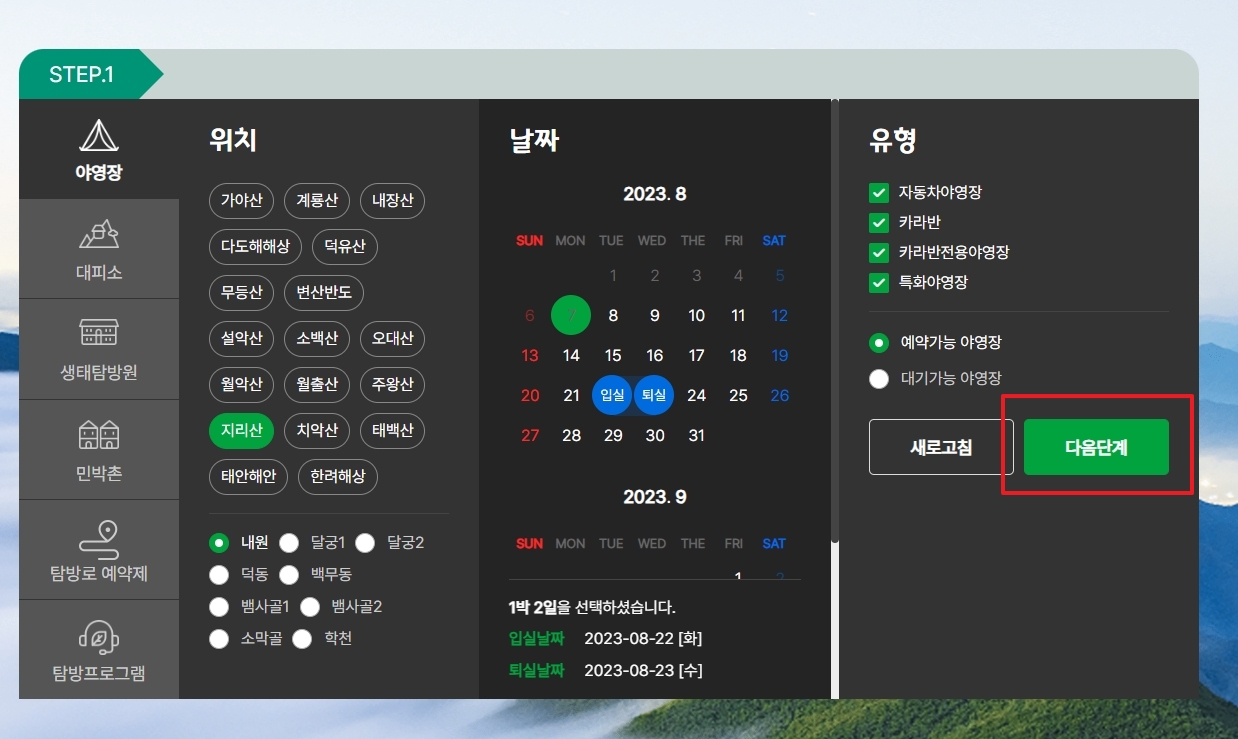Disable the 자동차야영장 checkbox
1238x739 pixels.
(878, 193)
